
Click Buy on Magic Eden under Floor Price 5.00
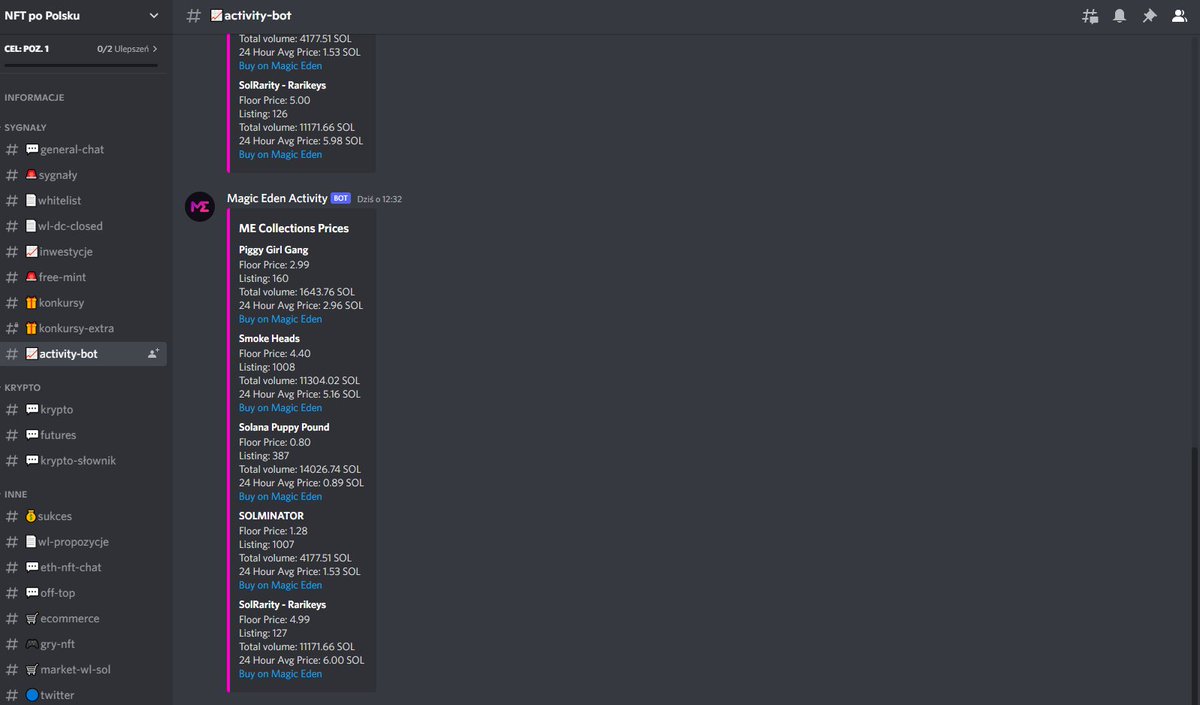click(x=280, y=155)
